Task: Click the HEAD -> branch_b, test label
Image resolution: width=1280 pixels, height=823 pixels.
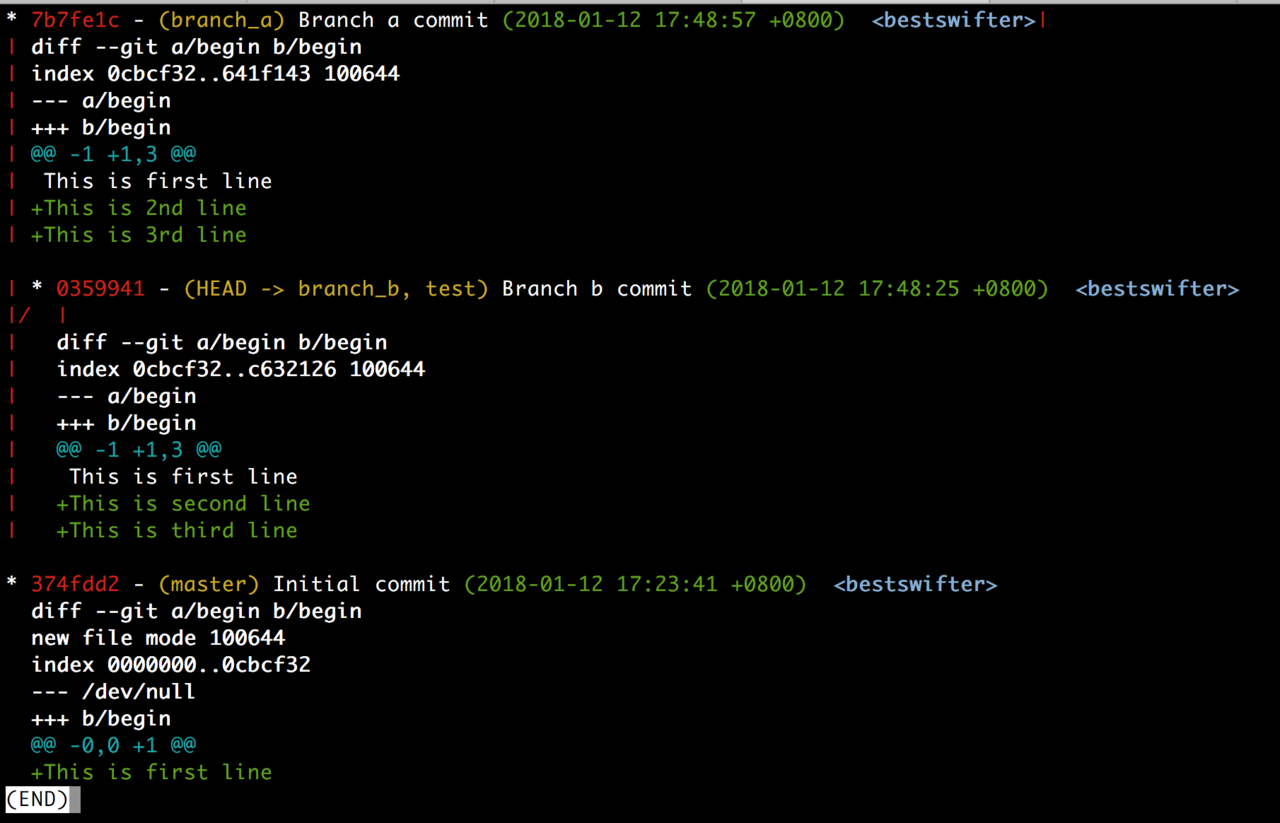Action: tap(336, 289)
